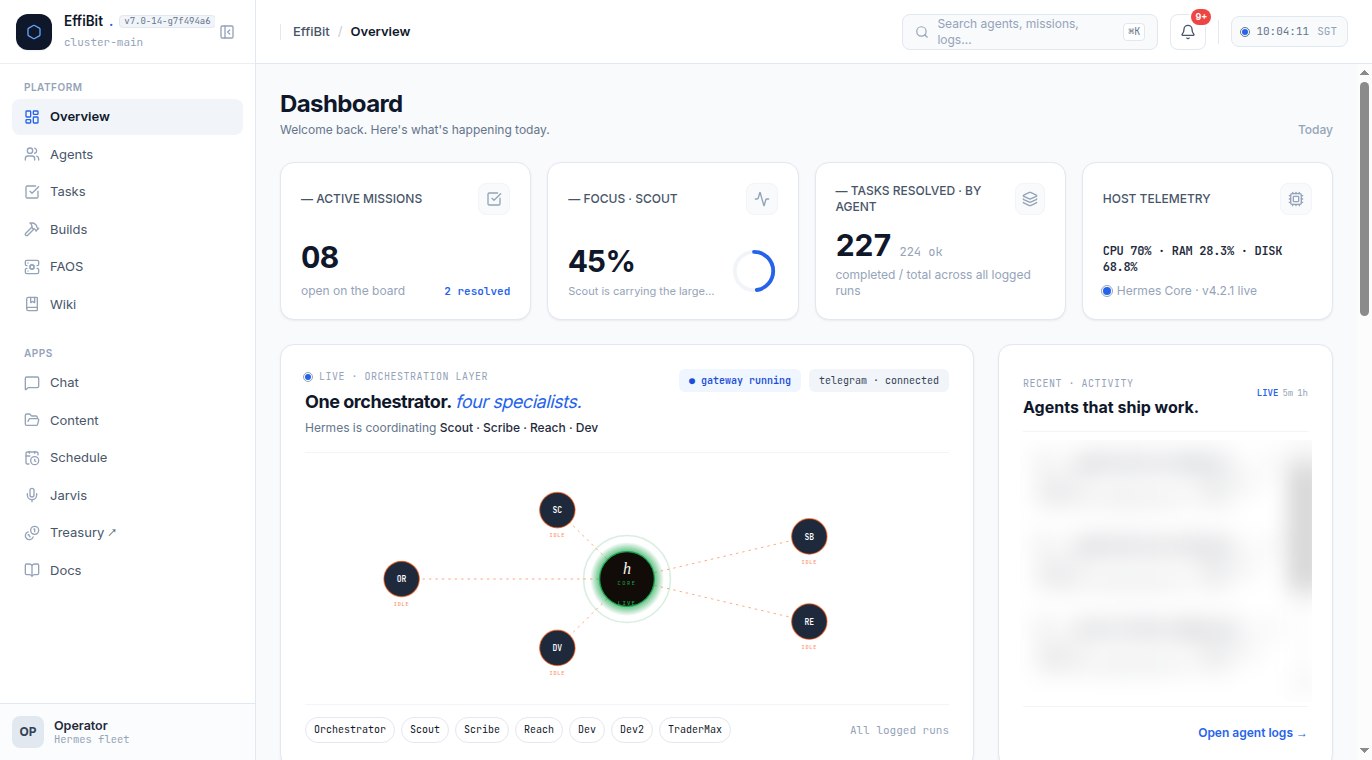Viewport: 1372px width, 760px height.
Task: Open Tasks from the sidebar
Action: 127,192
